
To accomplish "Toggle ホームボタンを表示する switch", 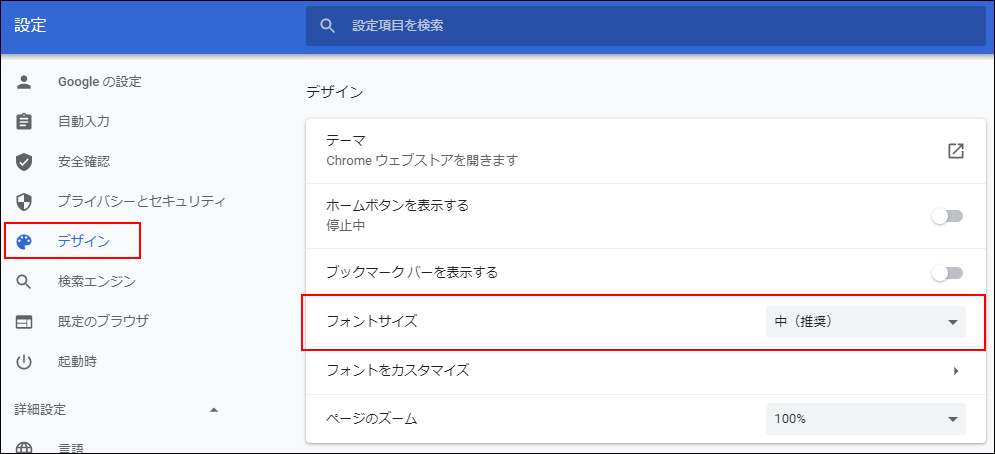I will coord(946,216).
